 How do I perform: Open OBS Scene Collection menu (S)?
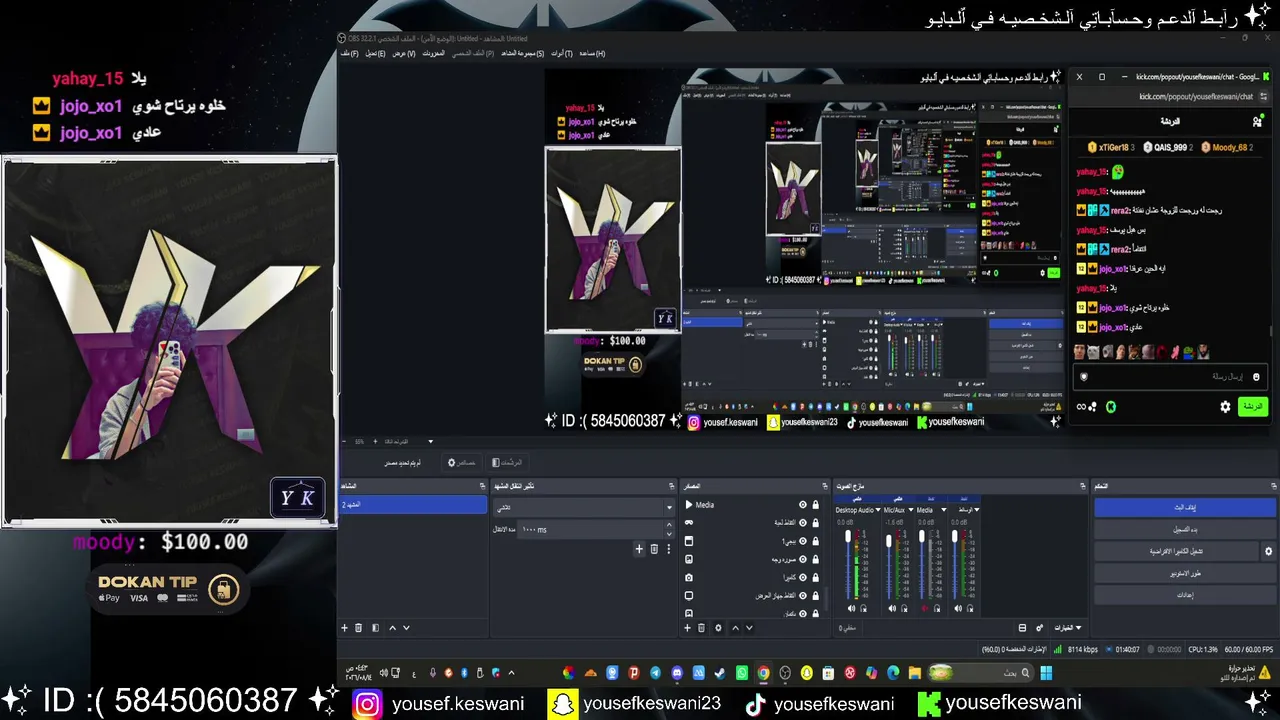523,53
